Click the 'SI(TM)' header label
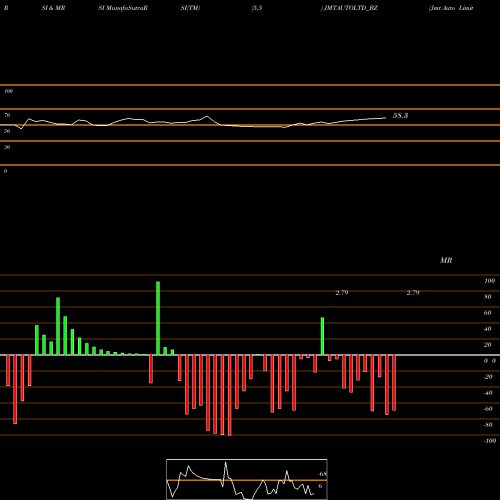Viewport: 500px width, 500px height. pyautogui.click(x=190, y=8)
